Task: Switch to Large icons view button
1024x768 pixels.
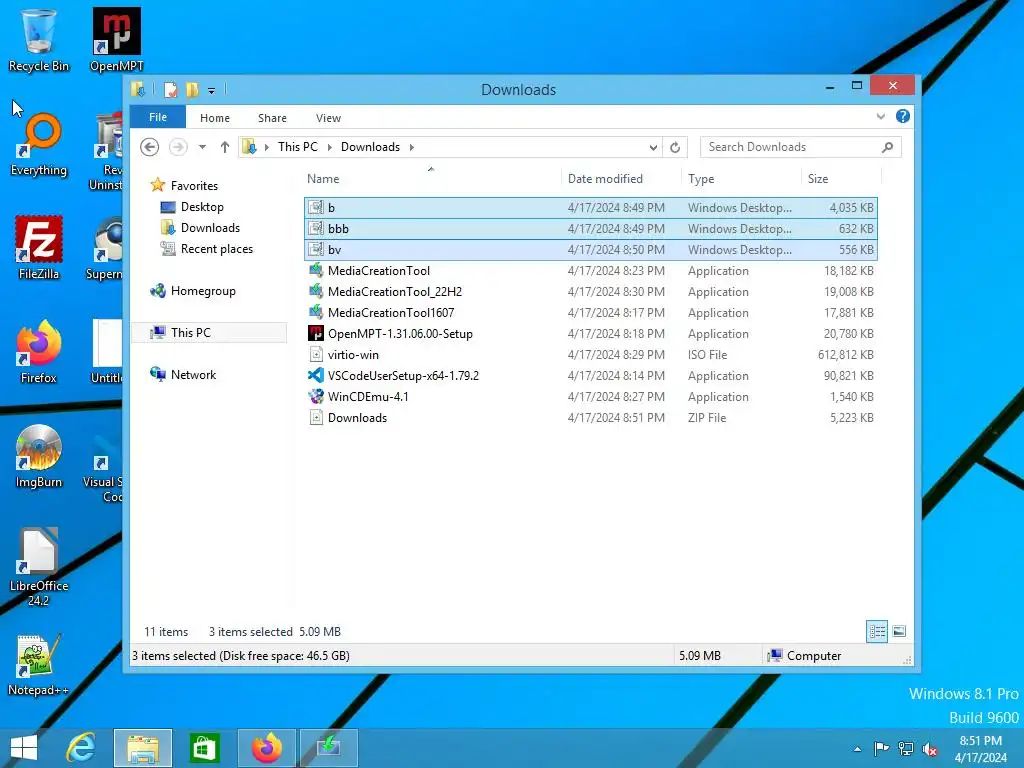Action: [899, 632]
